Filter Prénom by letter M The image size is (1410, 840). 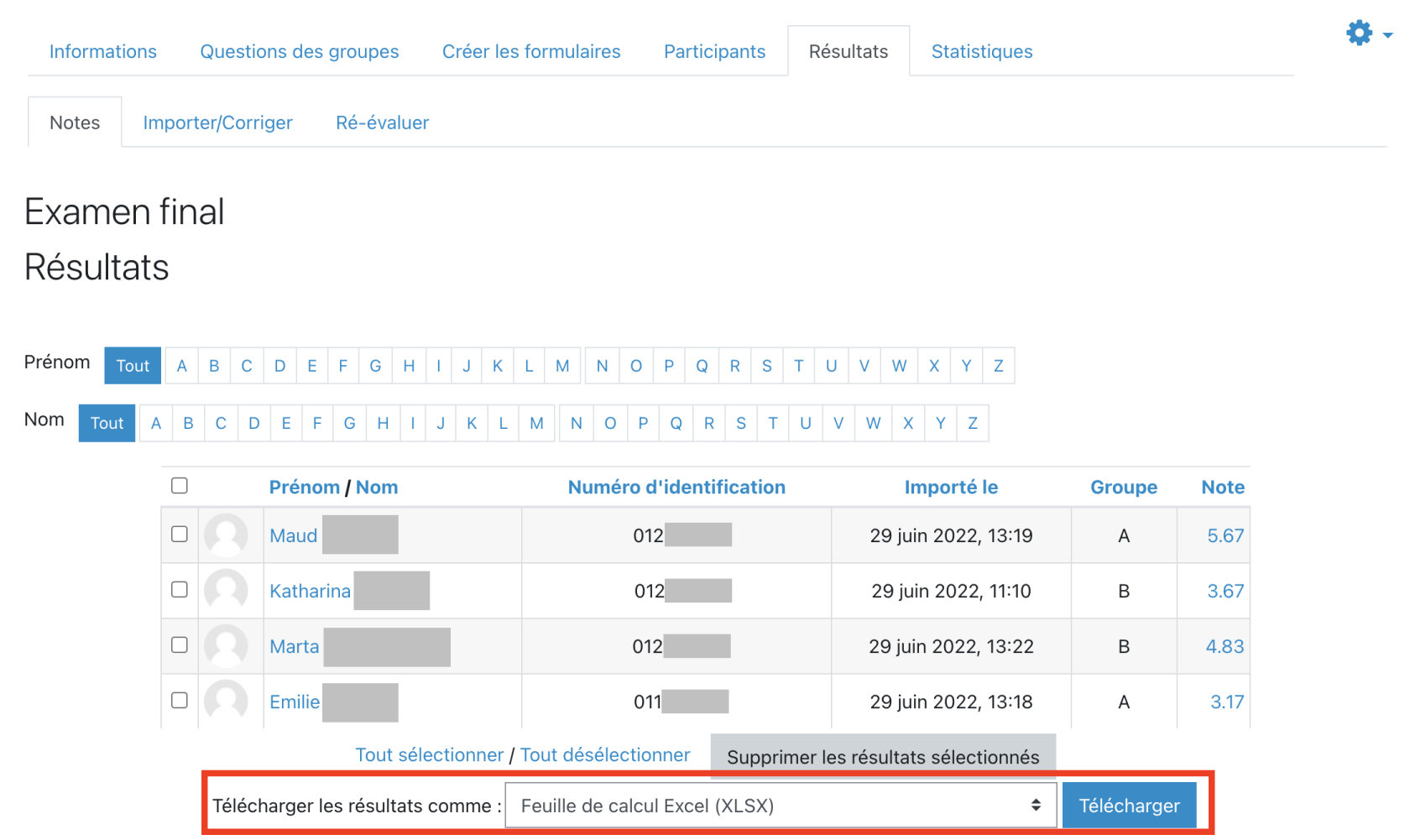coord(562,366)
